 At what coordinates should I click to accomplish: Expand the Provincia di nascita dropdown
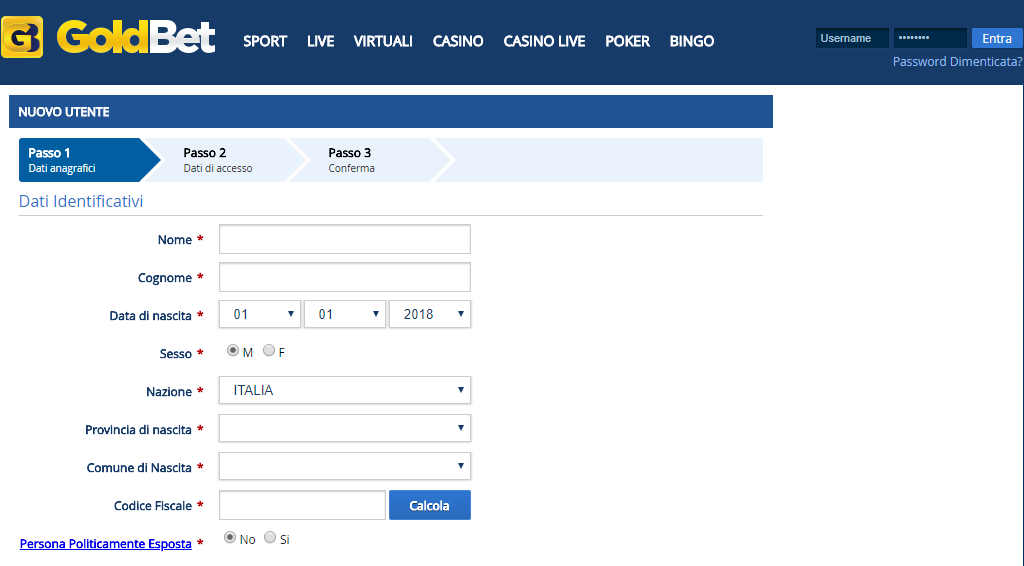pyautogui.click(x=345, y=428)
